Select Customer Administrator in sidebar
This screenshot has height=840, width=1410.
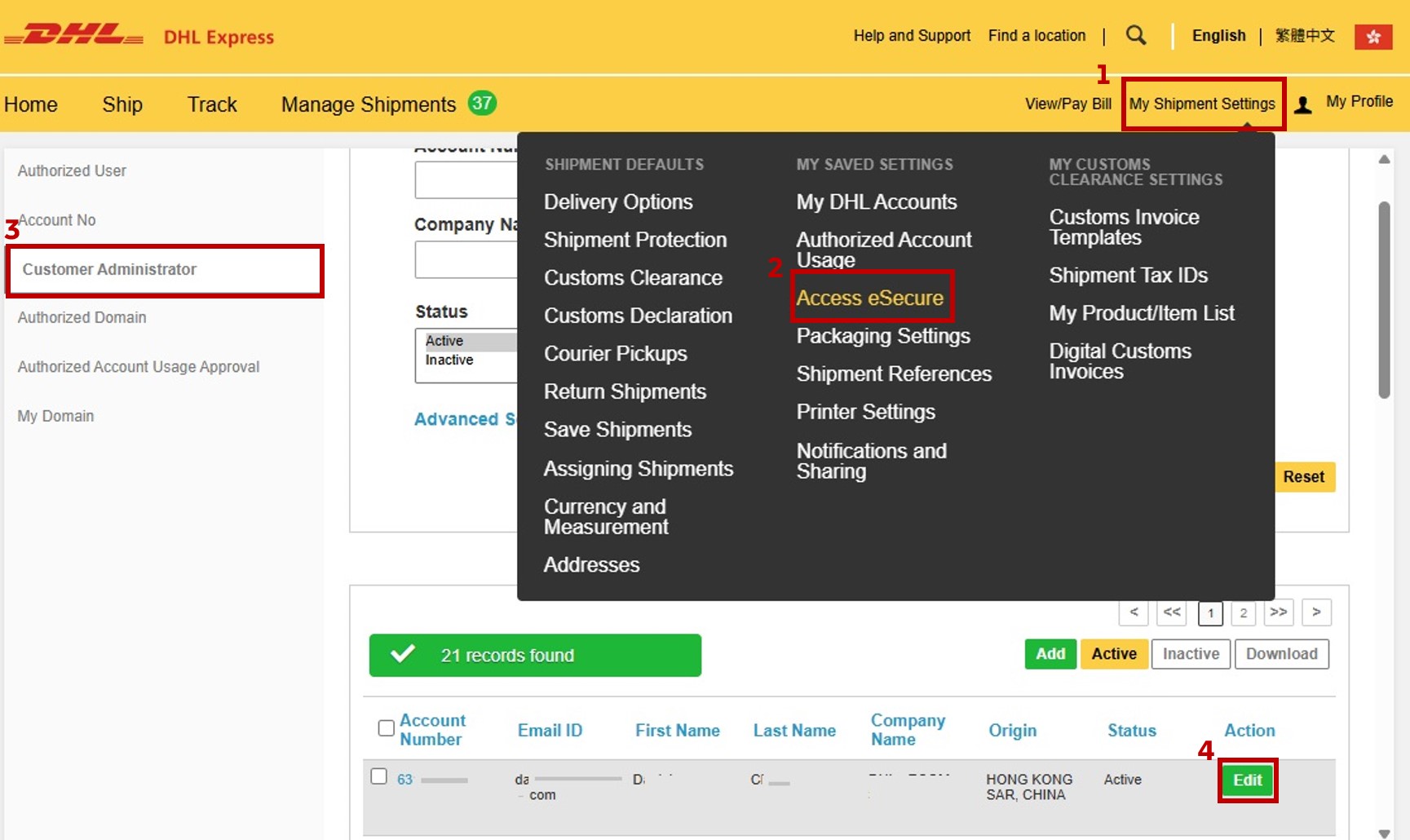(165, 270)
